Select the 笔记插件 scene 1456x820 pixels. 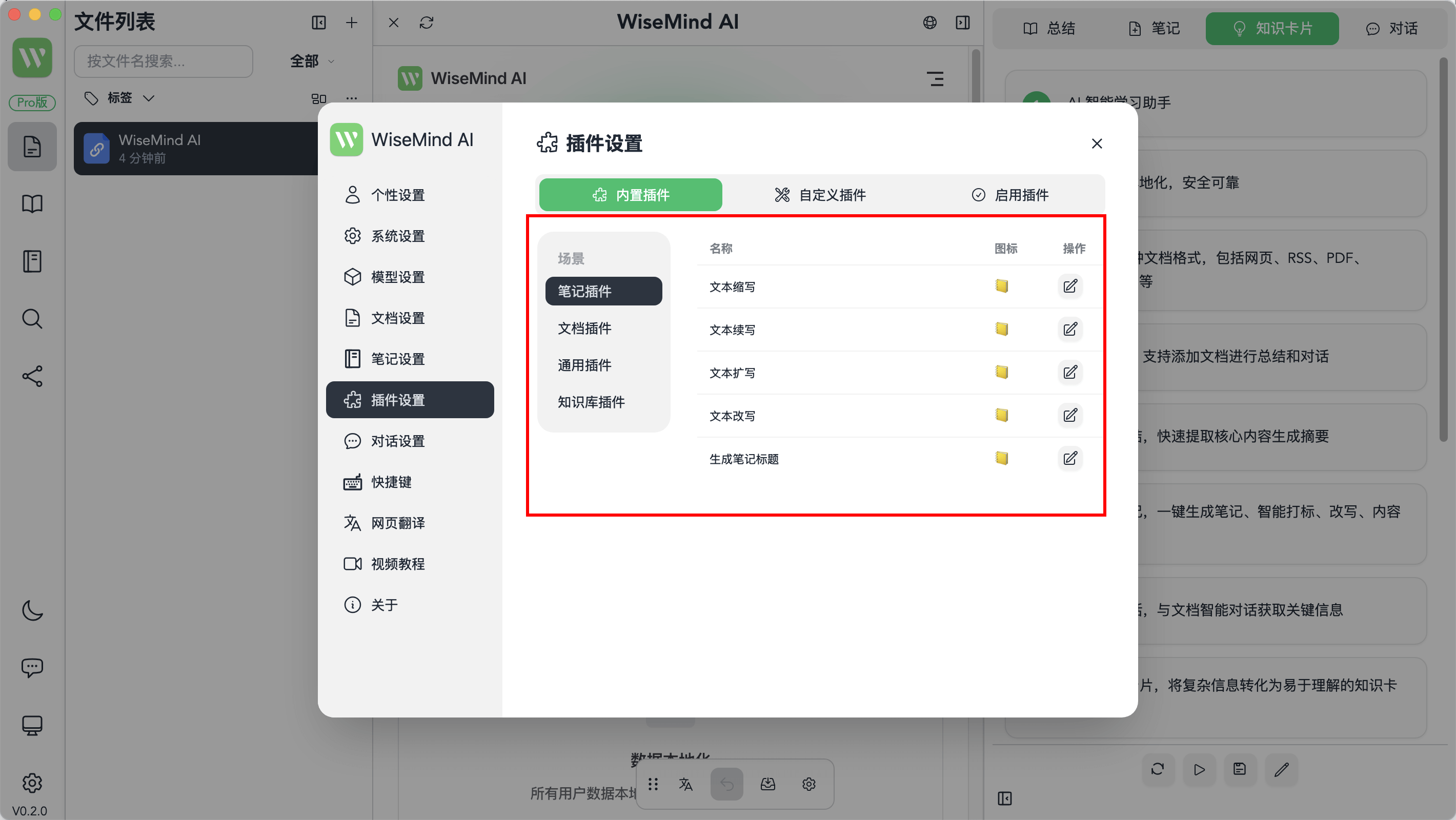pos(603,291)
